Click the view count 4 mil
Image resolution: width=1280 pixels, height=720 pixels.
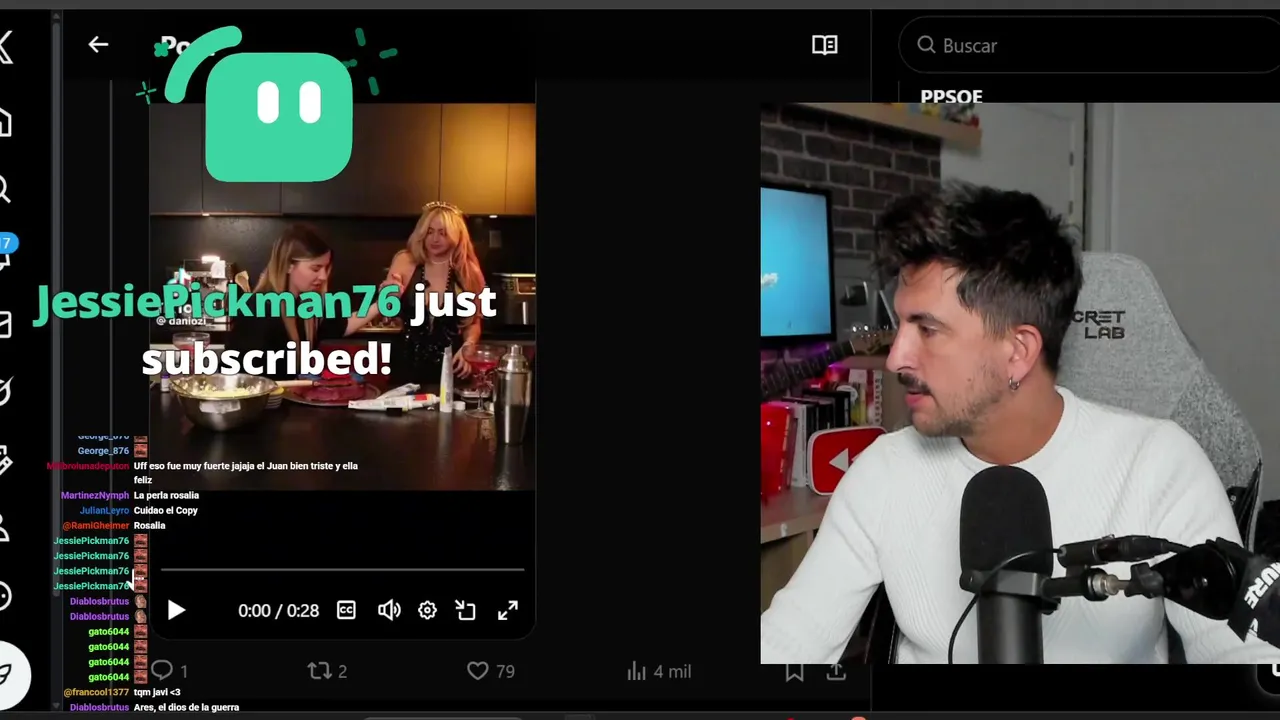pyautogui.click(x=672, y=672)
